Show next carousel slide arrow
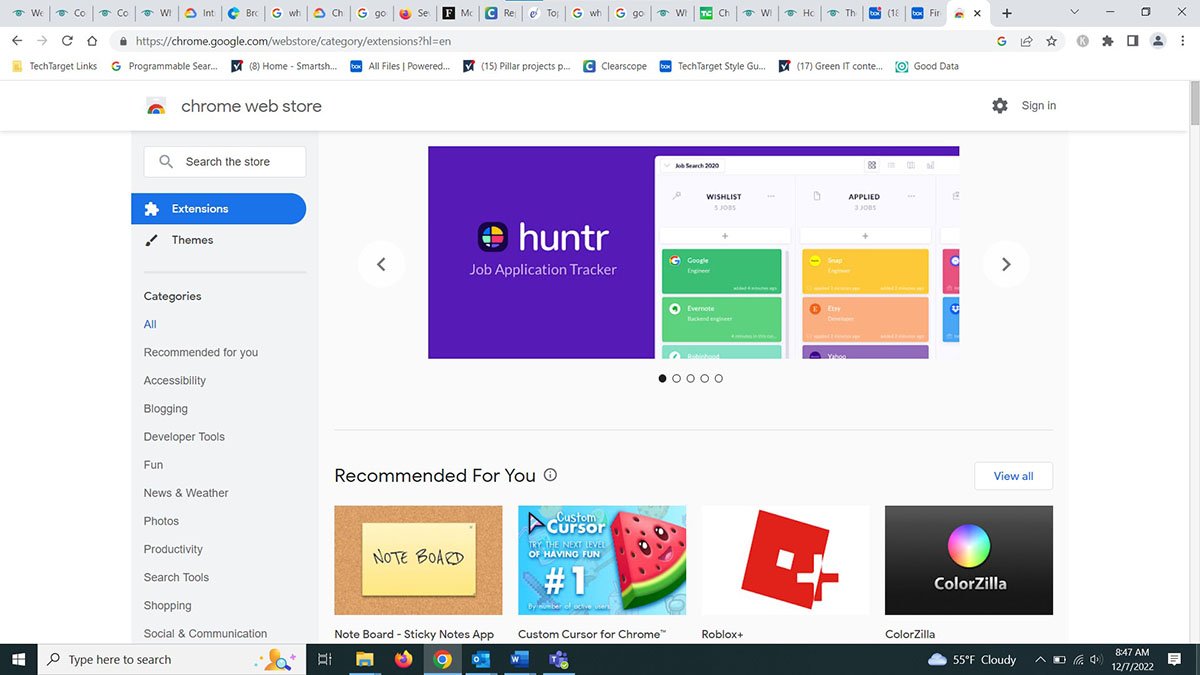 1006,264
